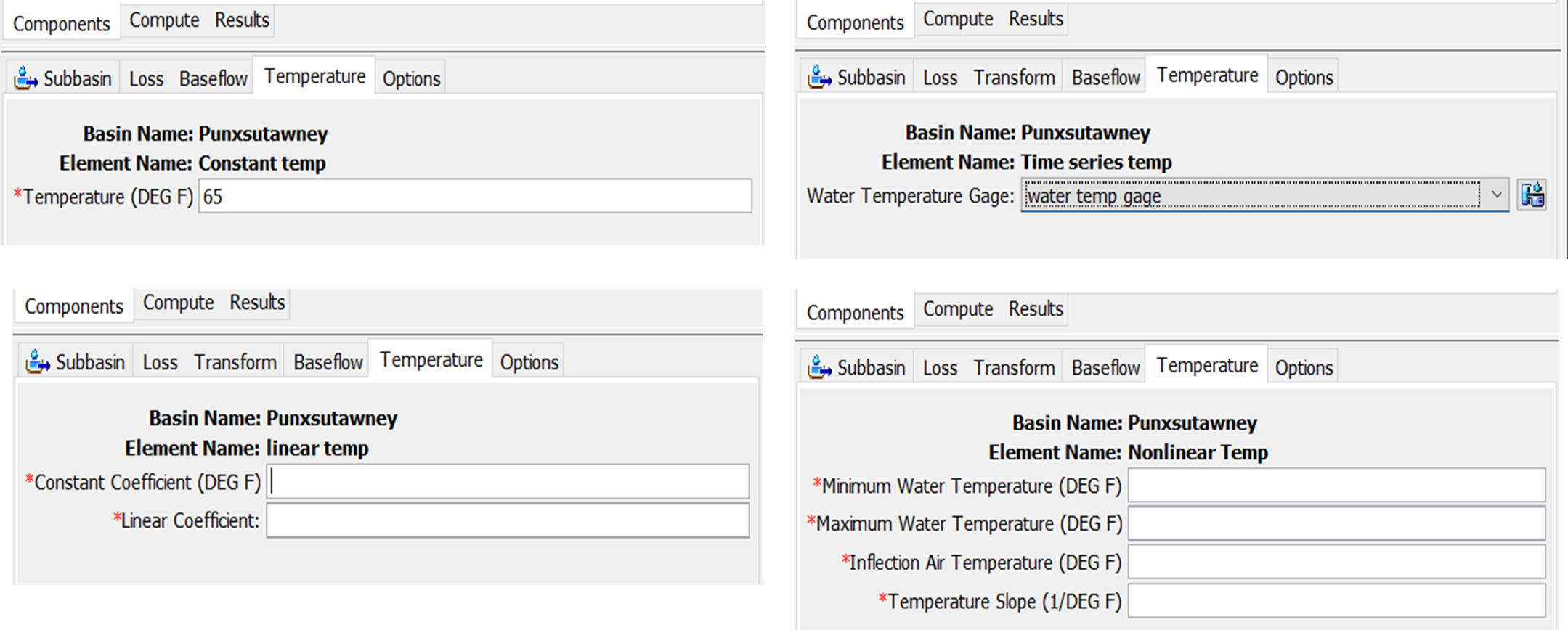Focus the Constant Coefficient (DEG F) input field
This screenshot has height=630, width=1568.
[508, 482]
